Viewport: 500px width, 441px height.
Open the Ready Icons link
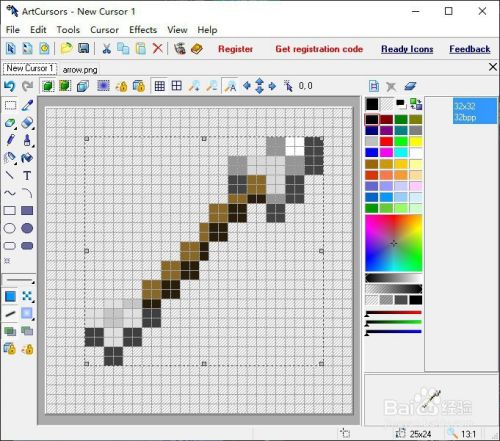[407, 49]
